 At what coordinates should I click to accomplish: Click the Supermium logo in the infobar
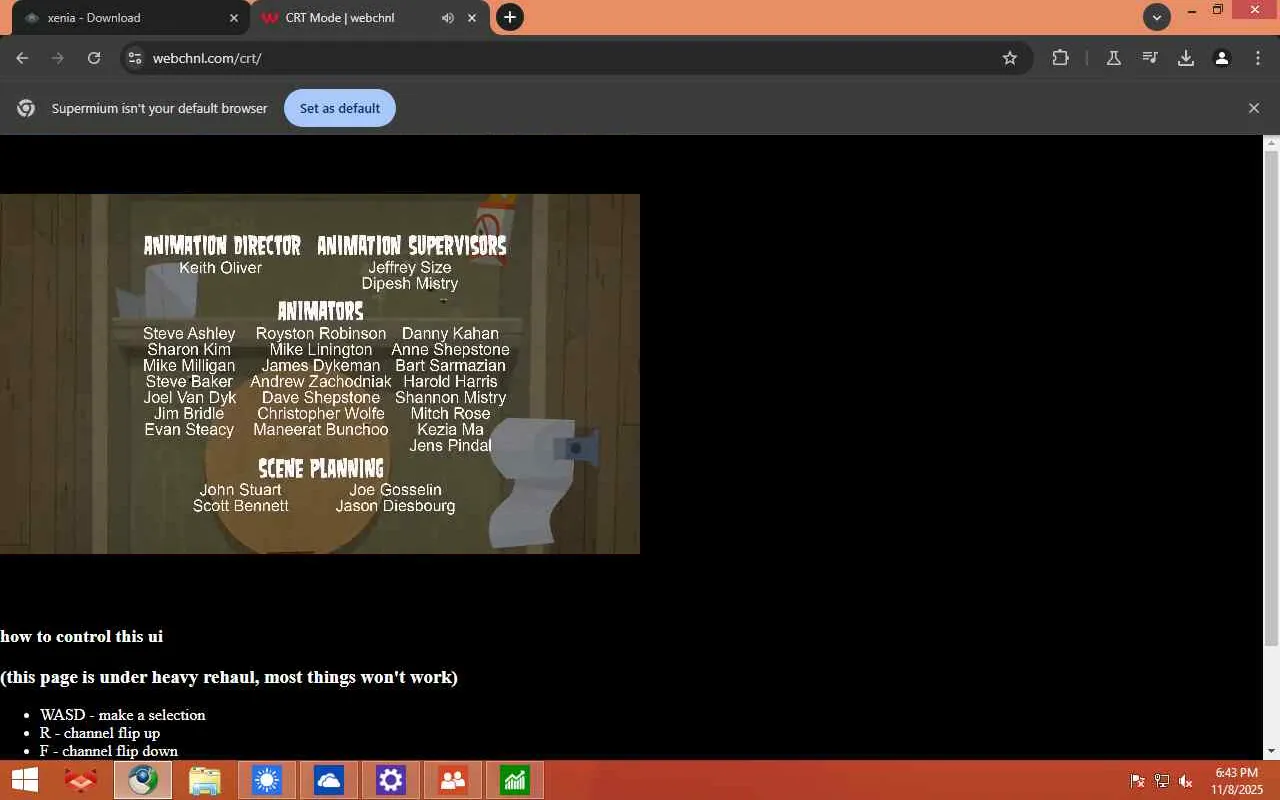[26, 108]
